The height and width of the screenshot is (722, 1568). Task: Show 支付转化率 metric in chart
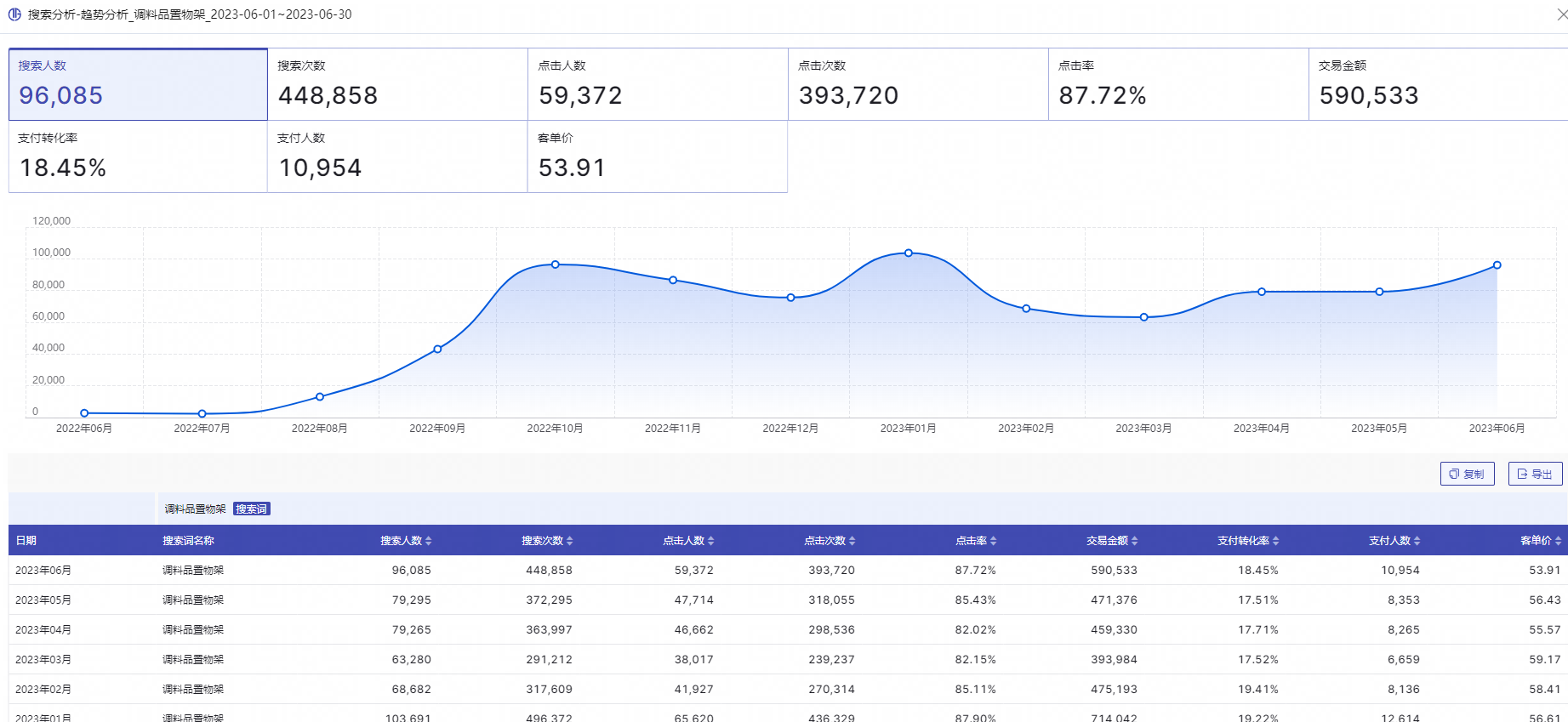138,156
